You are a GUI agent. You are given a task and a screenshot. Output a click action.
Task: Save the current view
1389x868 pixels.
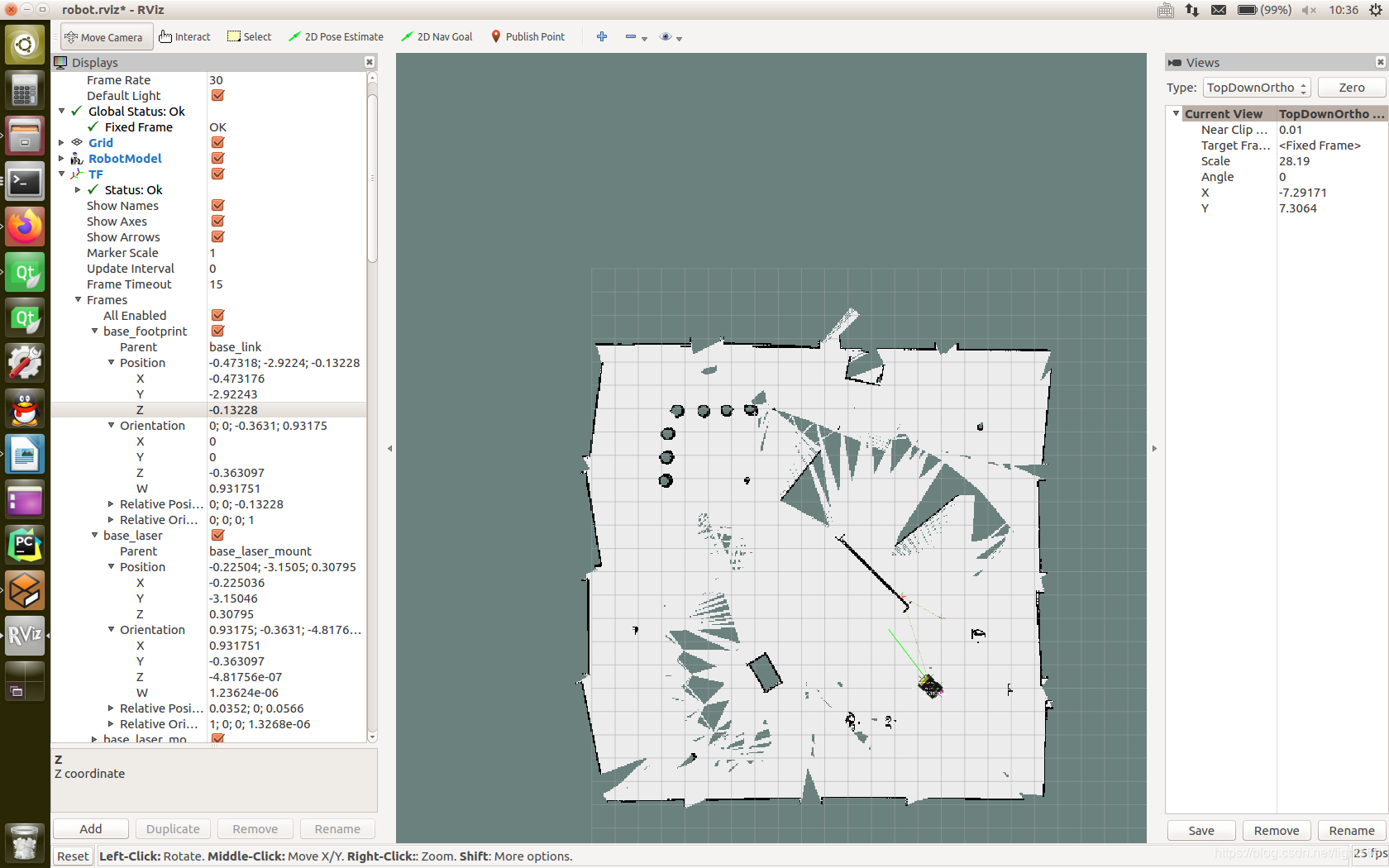(x=1201, y=831)
